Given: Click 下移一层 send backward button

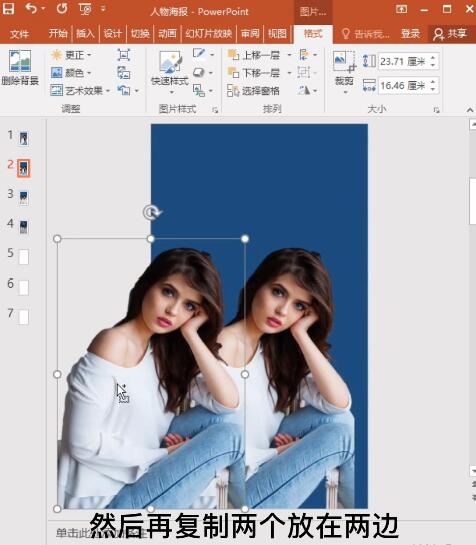Looking at the screenshot, I should [254, 73].
